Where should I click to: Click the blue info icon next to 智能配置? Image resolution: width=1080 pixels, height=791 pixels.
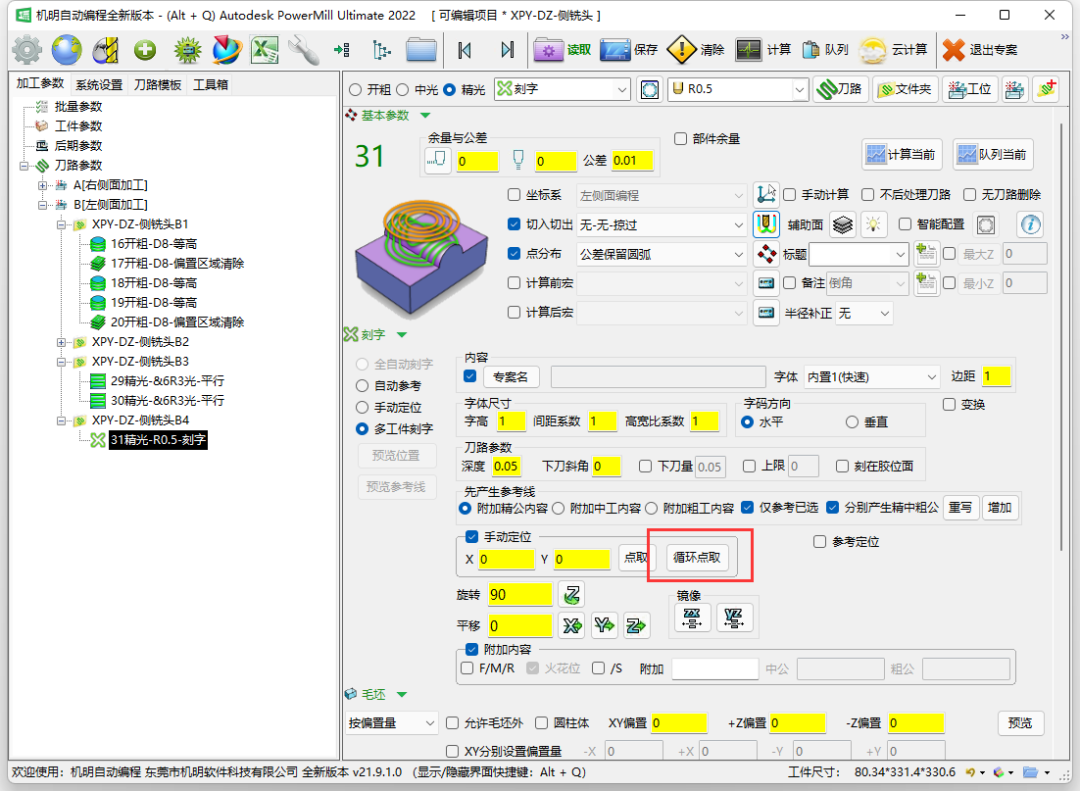1029,224
